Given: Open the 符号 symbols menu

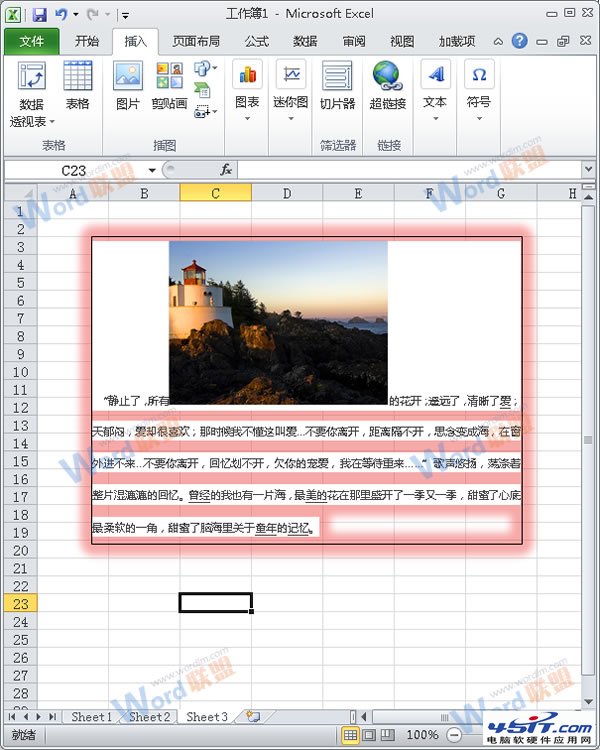Looking at the screenshot, I should click(x=479, y=91).
